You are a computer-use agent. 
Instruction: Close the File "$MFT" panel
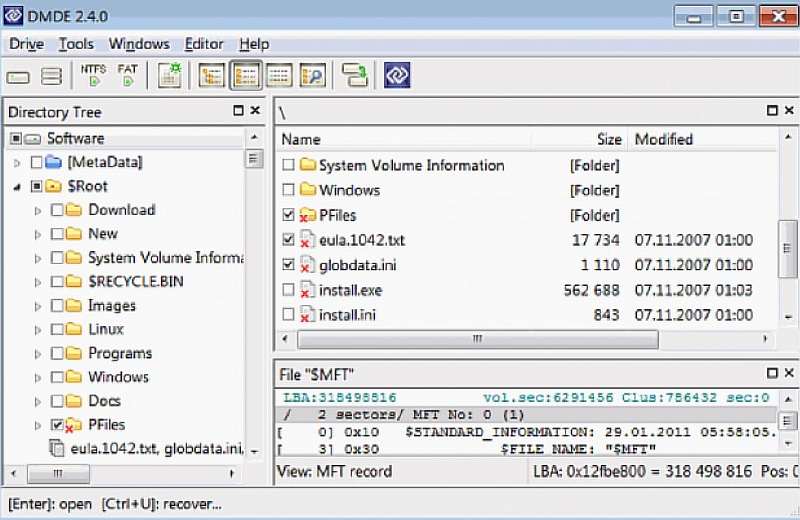789,373
